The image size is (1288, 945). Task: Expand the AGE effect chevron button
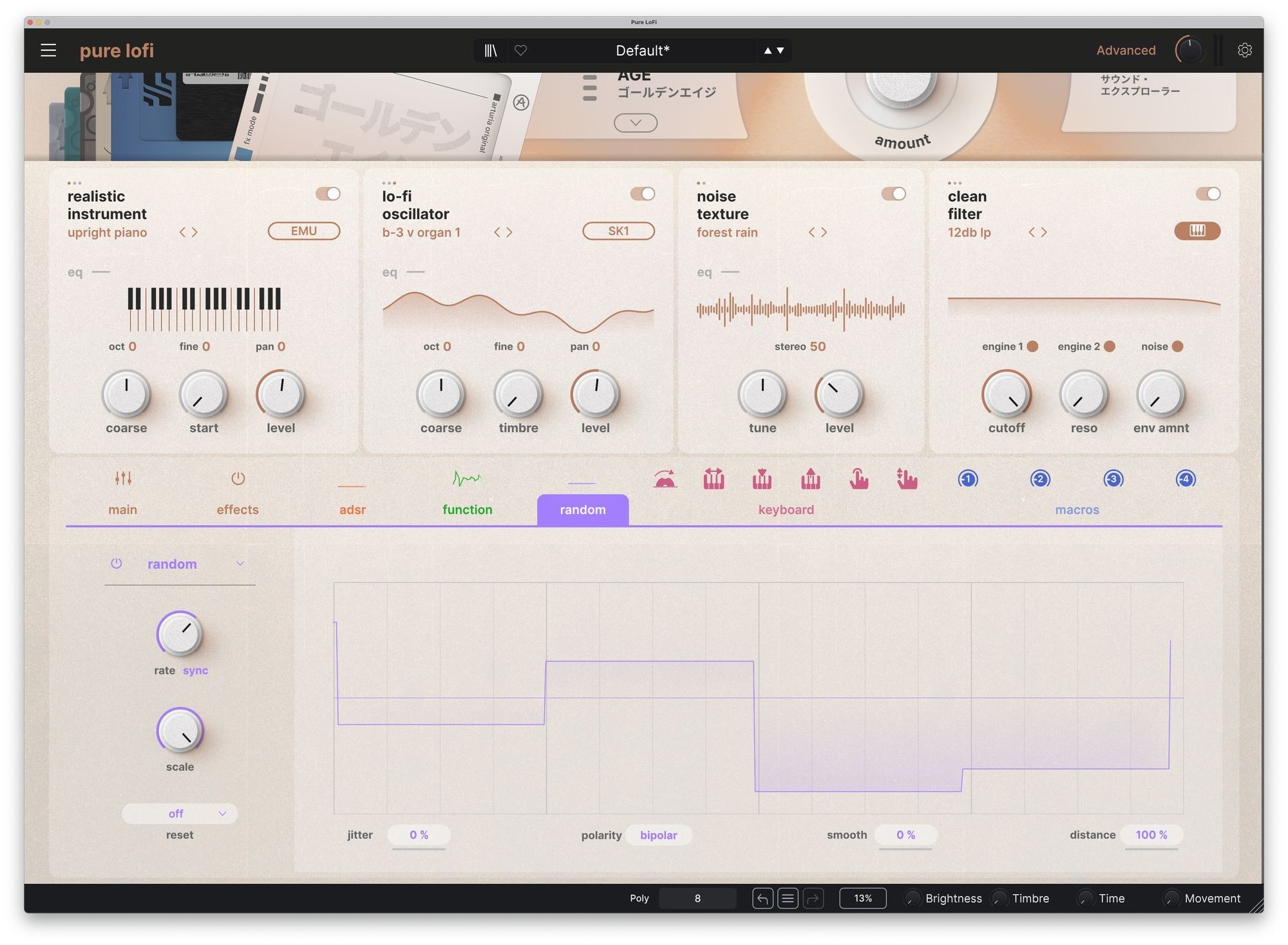point(636,122)
